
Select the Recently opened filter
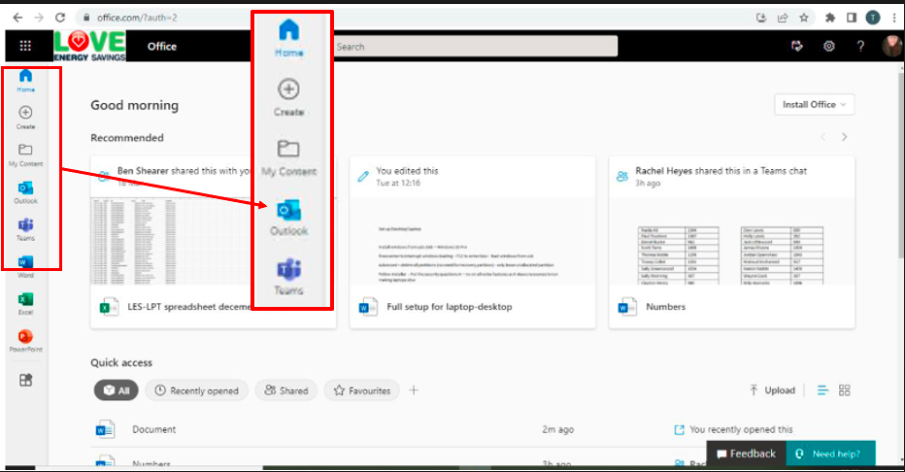(x=197, y=391)
